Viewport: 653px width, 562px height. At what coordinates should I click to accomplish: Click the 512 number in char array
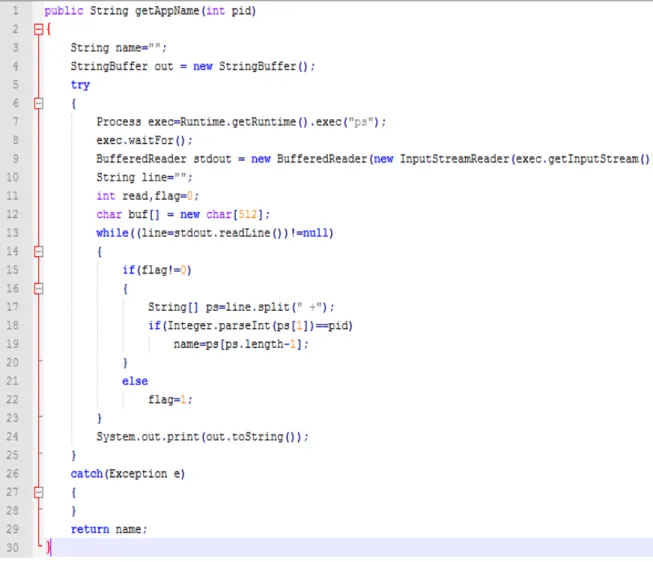point(248,215)
